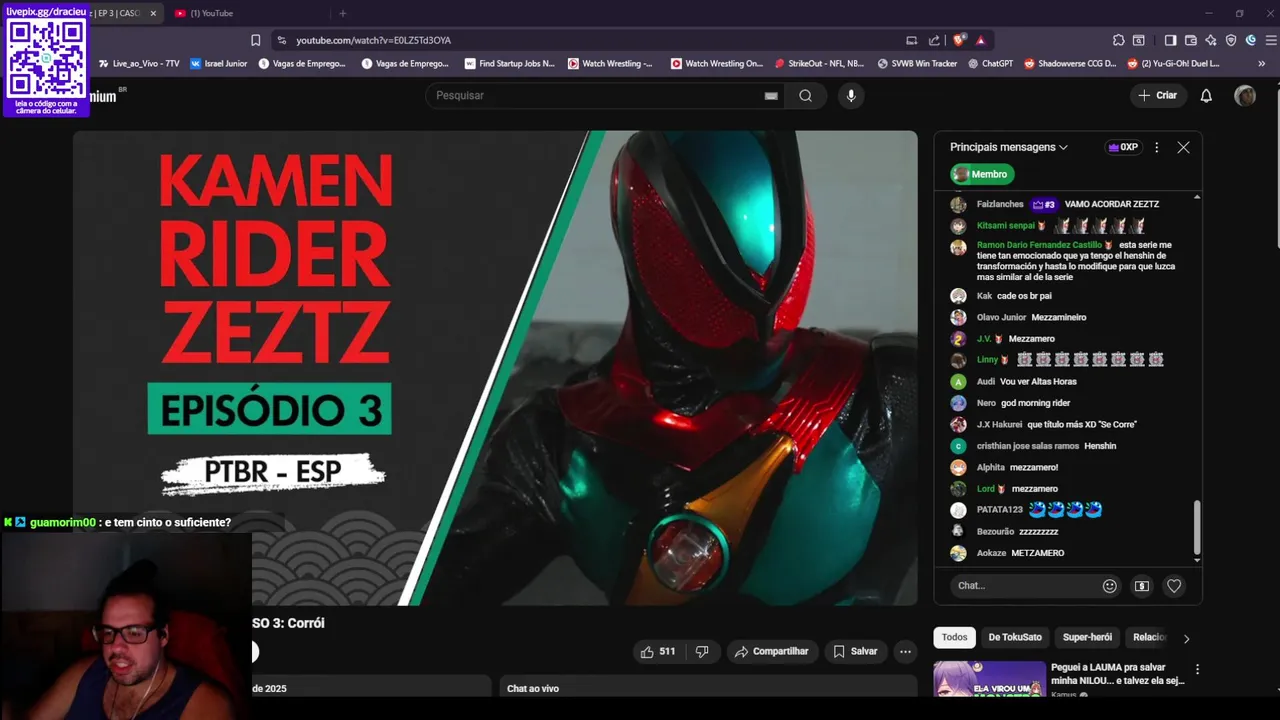Open Live_ao_Vivo - 7TV bookmark
This screenshot has height=720, width=1280.
[138, 63]
